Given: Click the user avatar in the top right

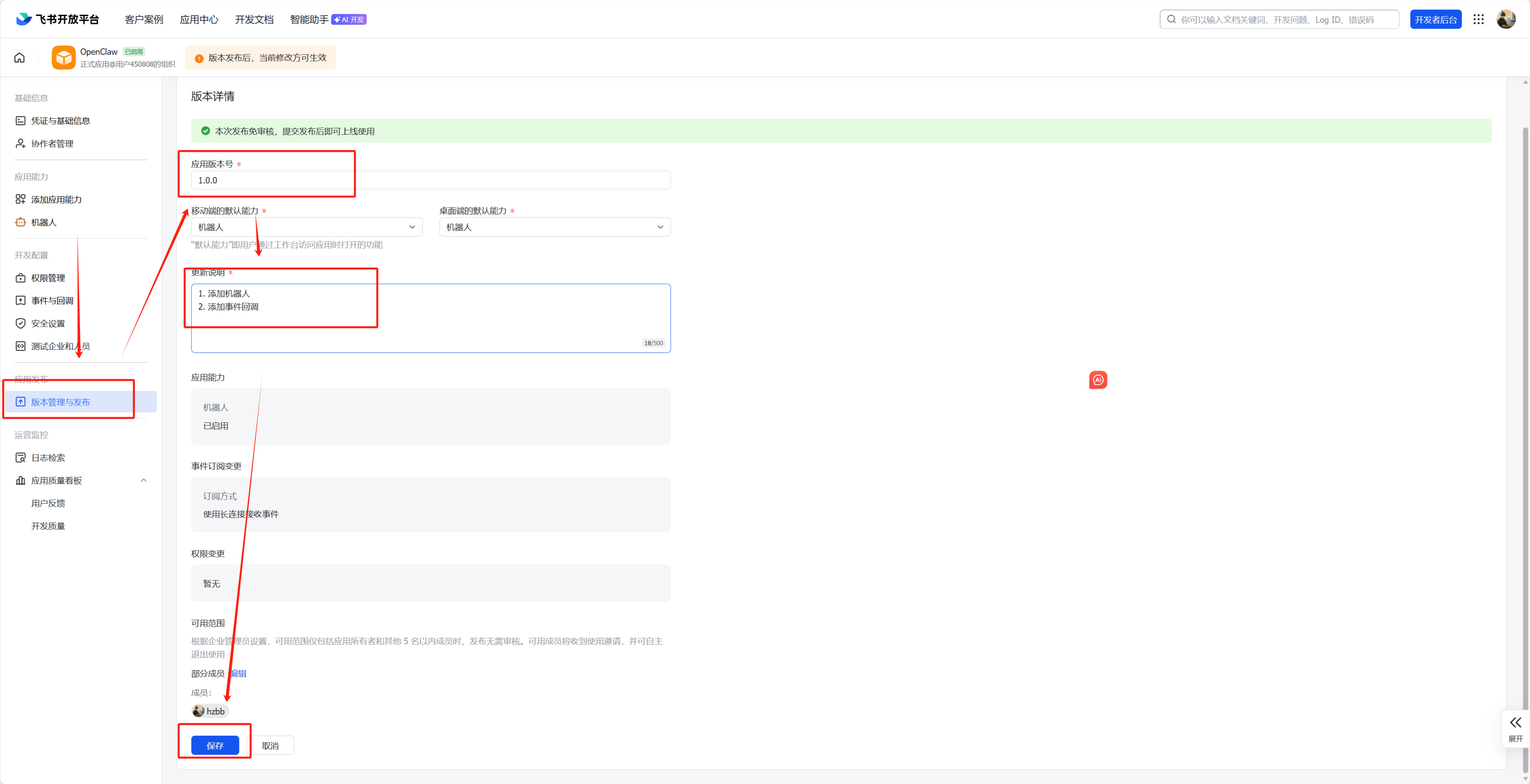Looking at the screenshot, I should (x=1506, y=20).
